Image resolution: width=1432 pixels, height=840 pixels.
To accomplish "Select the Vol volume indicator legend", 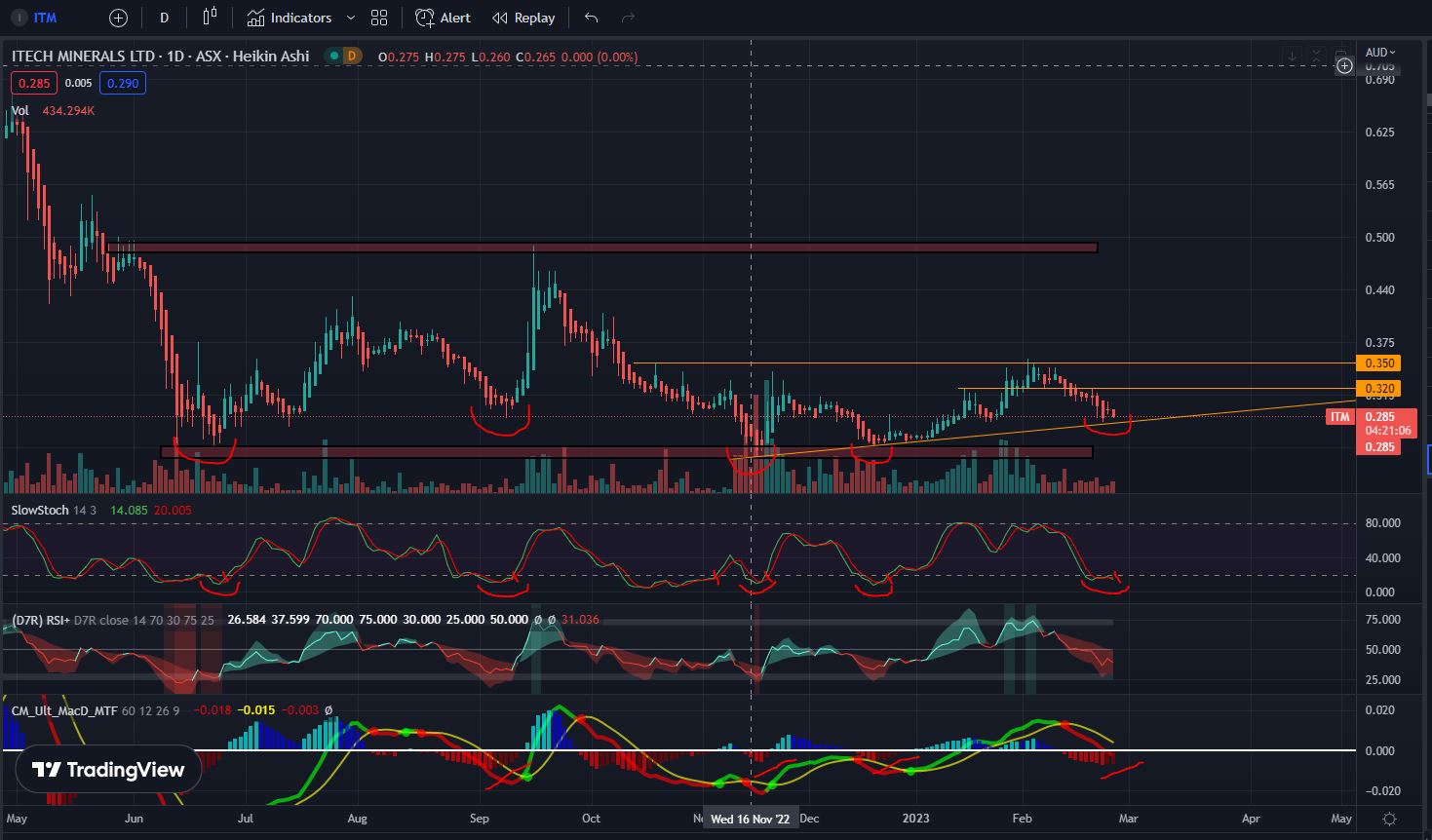I will [x=19, y=111].
